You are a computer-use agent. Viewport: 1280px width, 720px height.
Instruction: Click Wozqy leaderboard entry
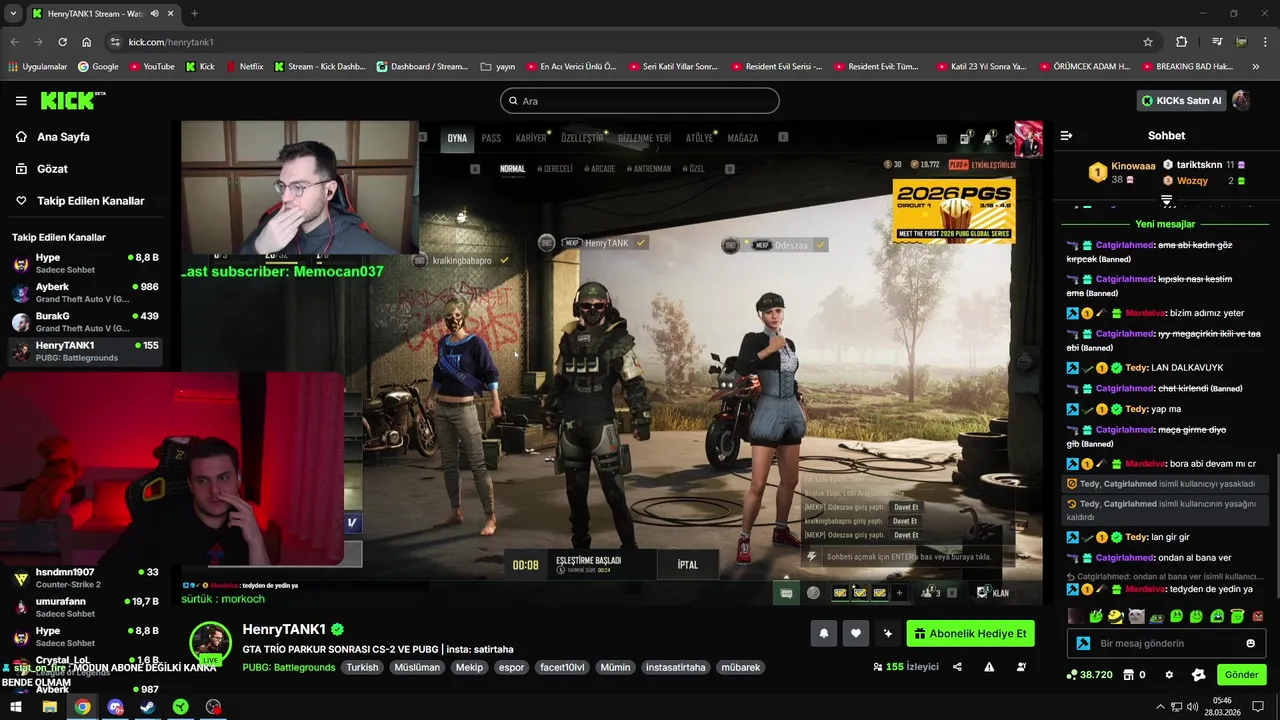(x=1204, y=181)
